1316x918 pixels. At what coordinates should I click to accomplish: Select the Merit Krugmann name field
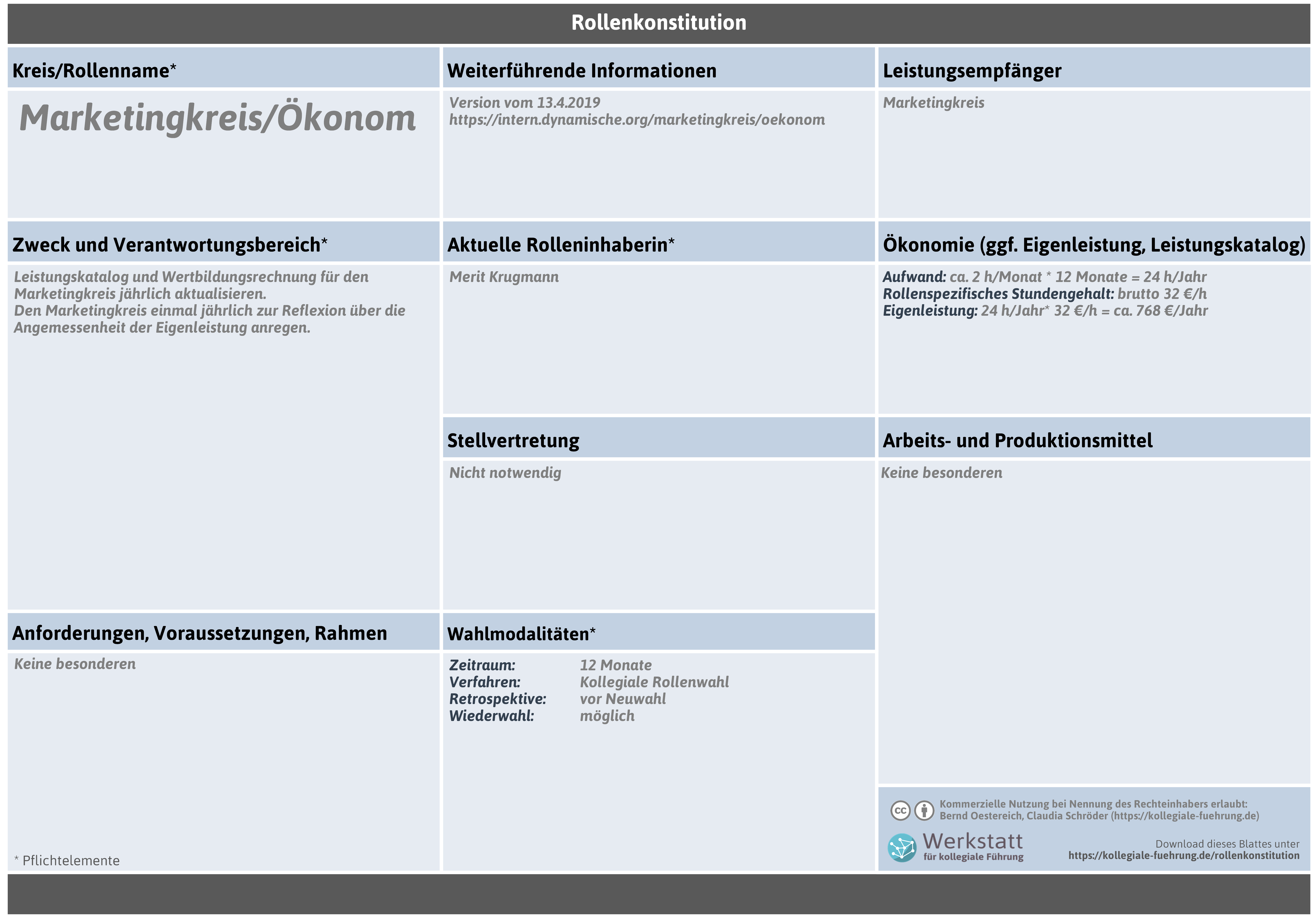click(504, 277)
